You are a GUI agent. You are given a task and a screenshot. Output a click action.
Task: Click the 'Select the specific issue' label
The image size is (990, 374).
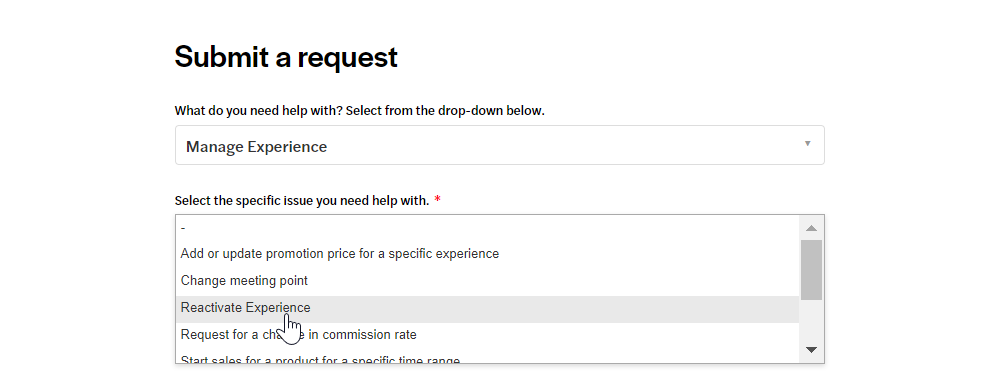302,201
